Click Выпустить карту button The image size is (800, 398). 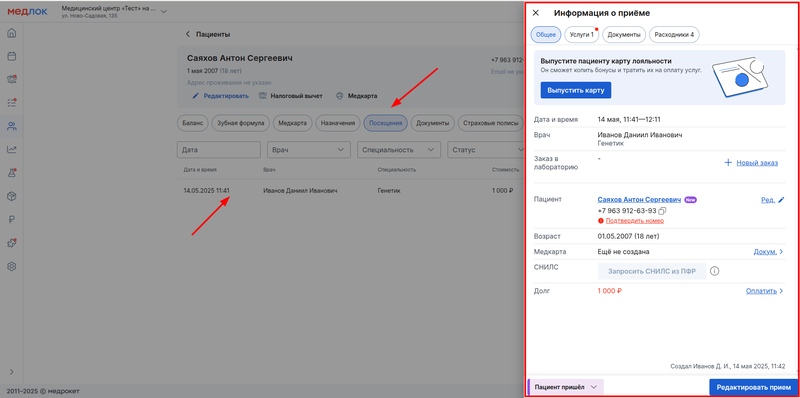pos(576,90)
